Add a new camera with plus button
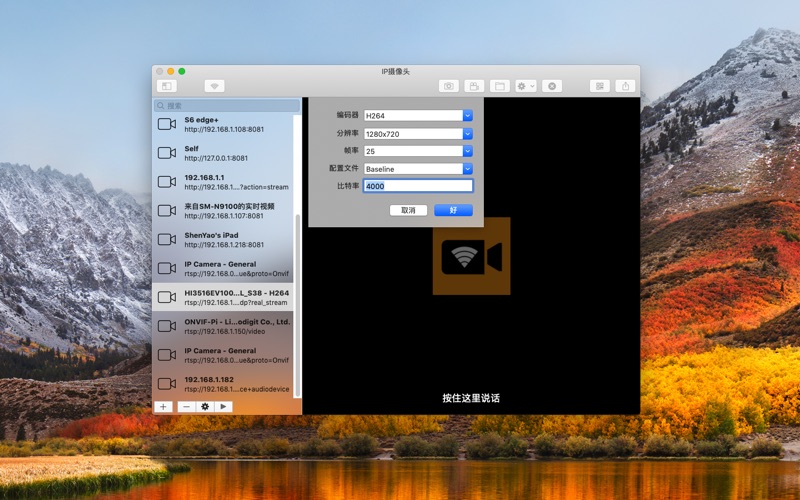 [x=164, y=406]
